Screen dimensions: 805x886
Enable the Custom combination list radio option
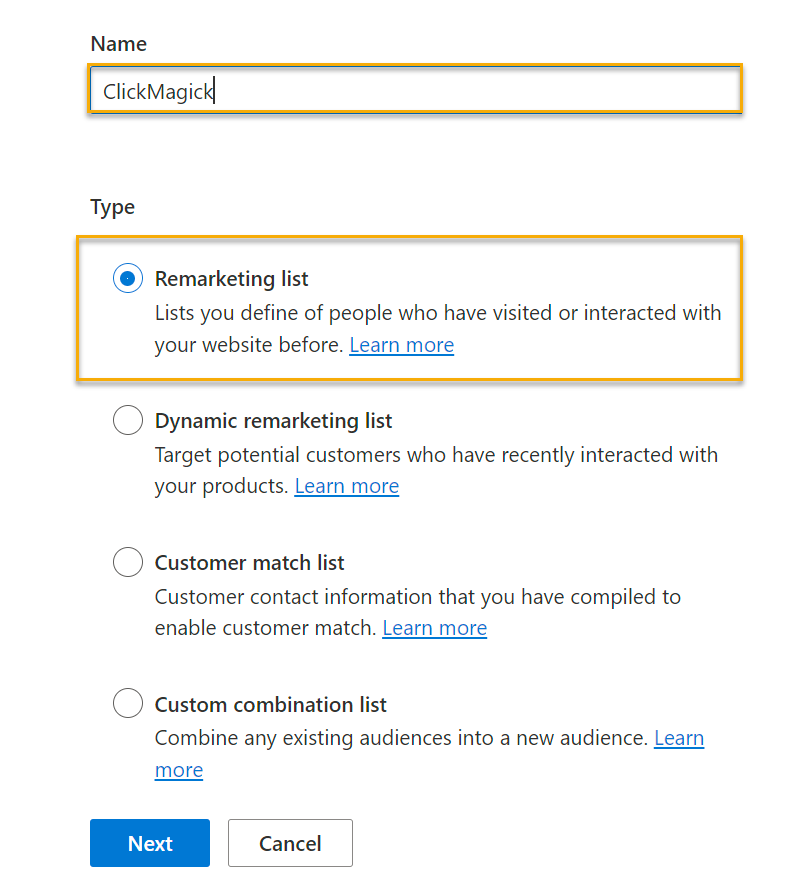click(x=128, y=704)
